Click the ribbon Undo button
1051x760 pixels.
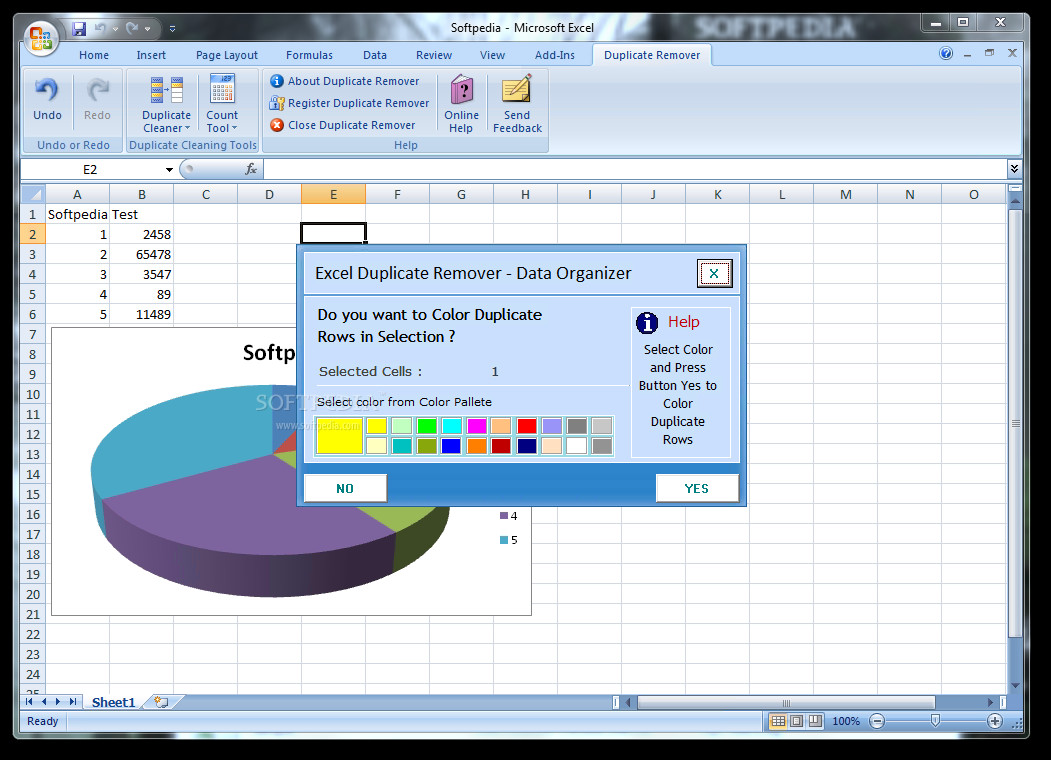[48, 99]
